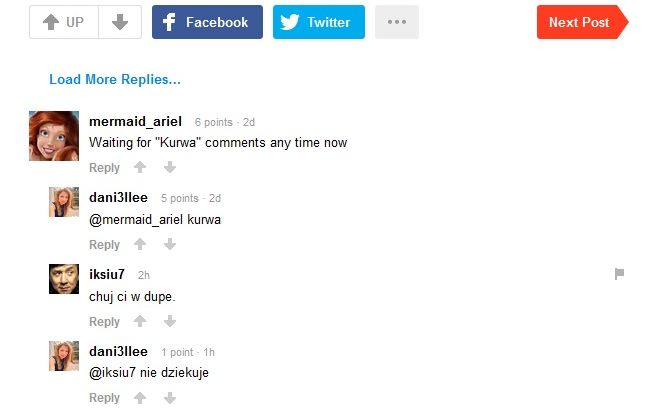Share the post on Twitter
Image resolution: width=652 pixels, height=411 pixels.
(x=318, y=22)
